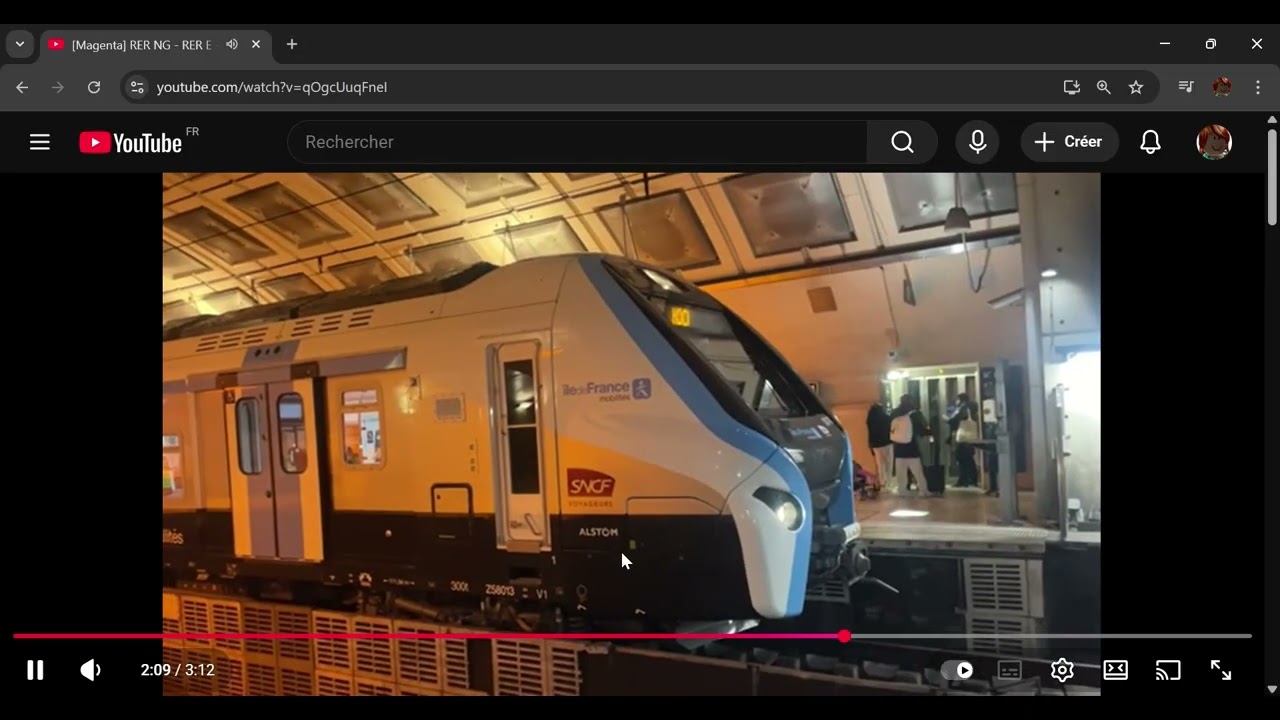Open the zoom level indicator

click(x=1104, y=87)
